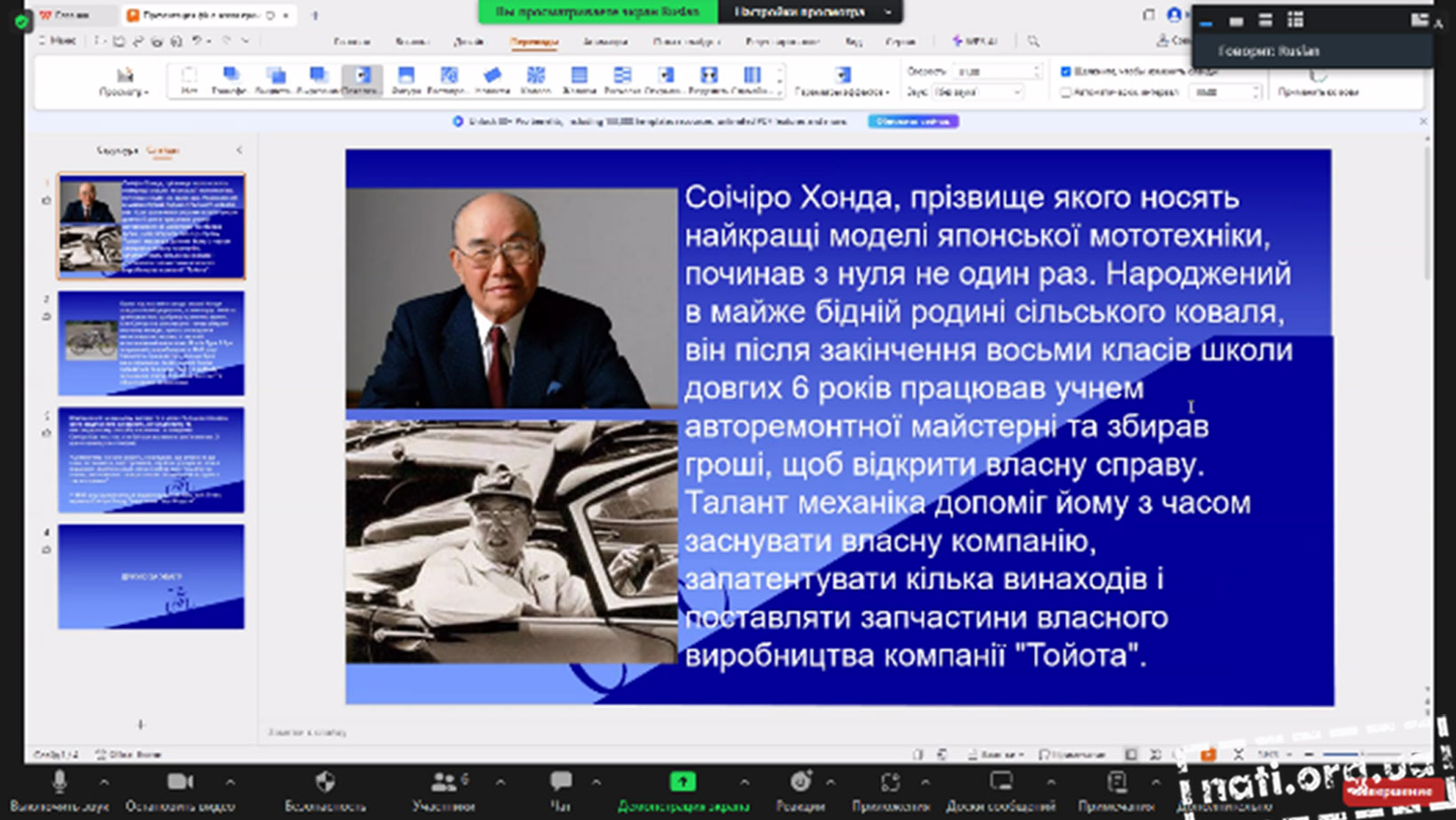Viewport: 1456px width, 820px height.
Task: Select the 'Жалюзи' (Blinds) transition effect
Action: 579,80
